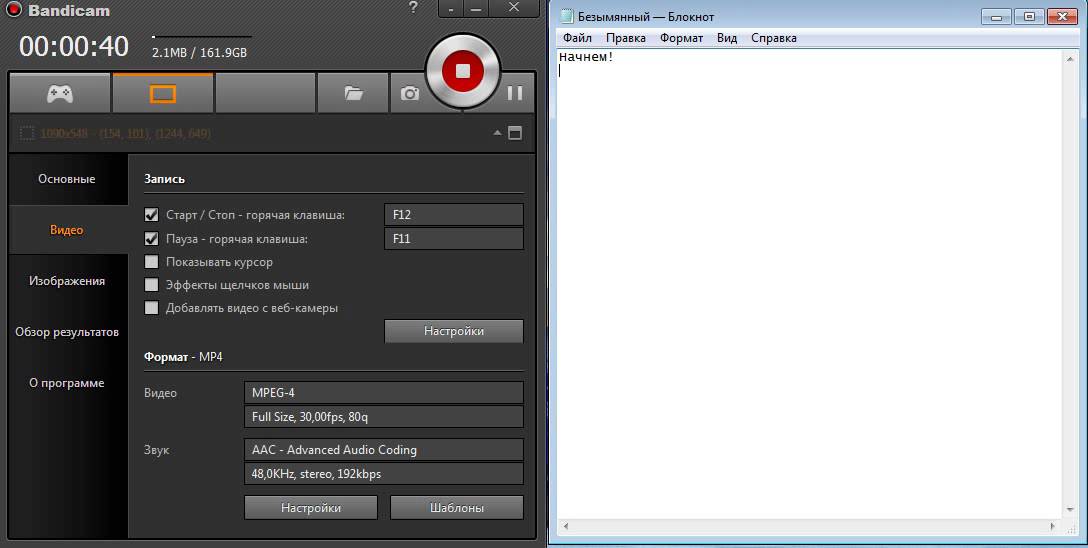This screenshot has height=548, width=1088.
Task: Click the Bandicam logo icon in title bar
Action: click(13, 10)
